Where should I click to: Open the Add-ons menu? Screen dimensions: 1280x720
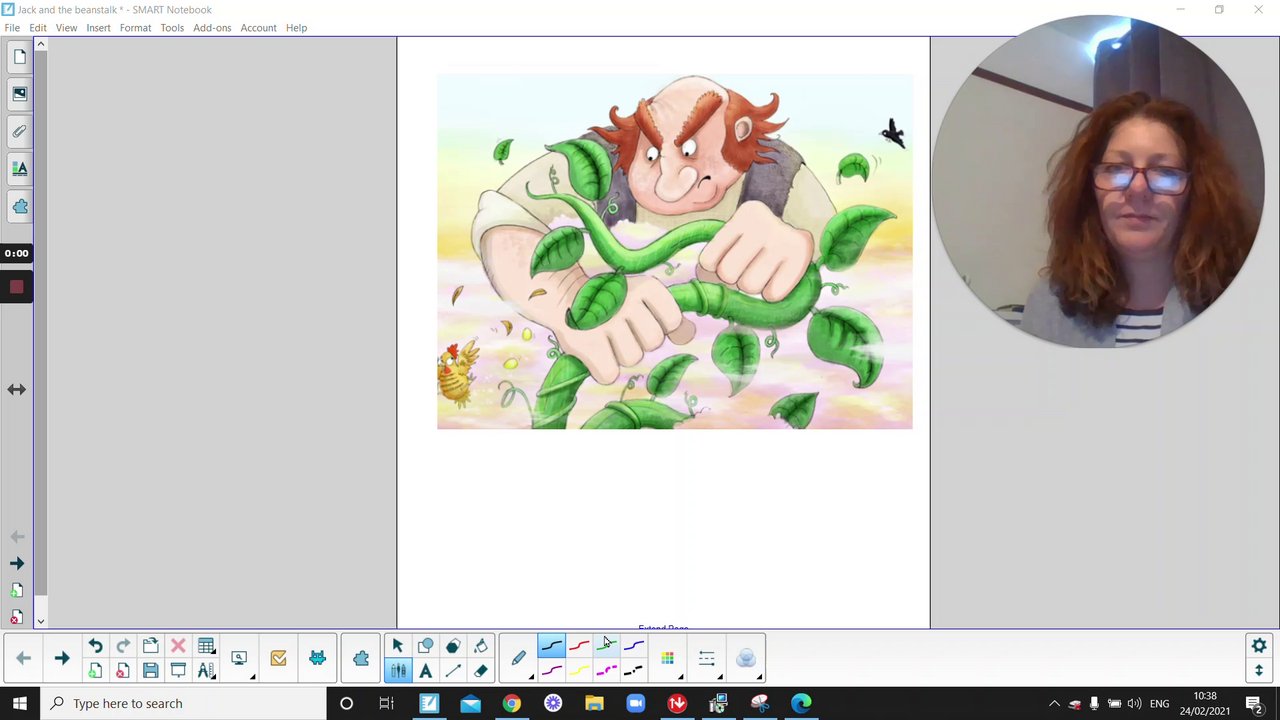(212, 28)
